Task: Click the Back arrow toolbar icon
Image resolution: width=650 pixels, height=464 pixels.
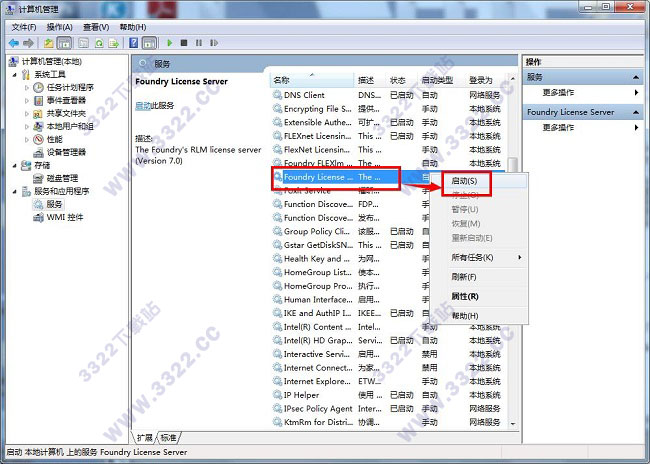Action: 14,43
